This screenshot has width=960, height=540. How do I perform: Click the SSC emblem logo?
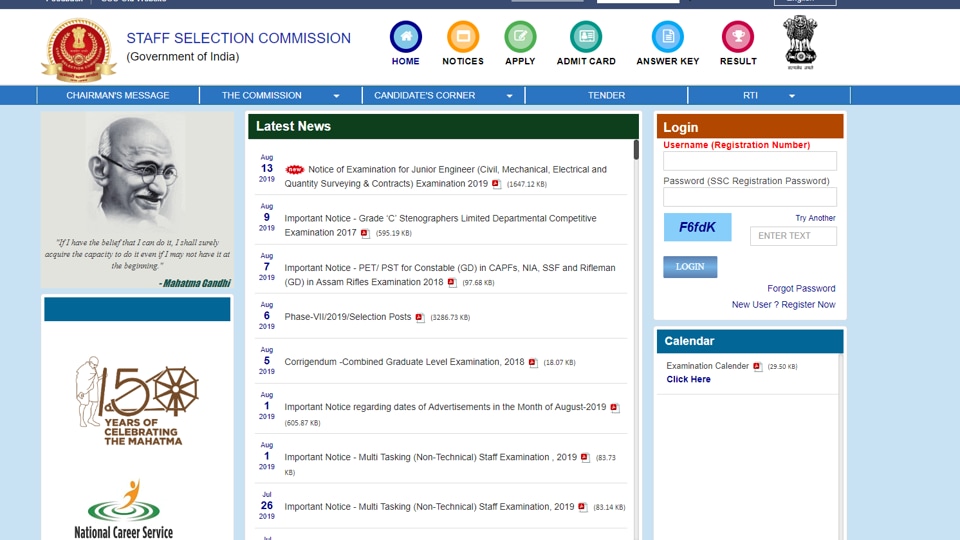78,50
